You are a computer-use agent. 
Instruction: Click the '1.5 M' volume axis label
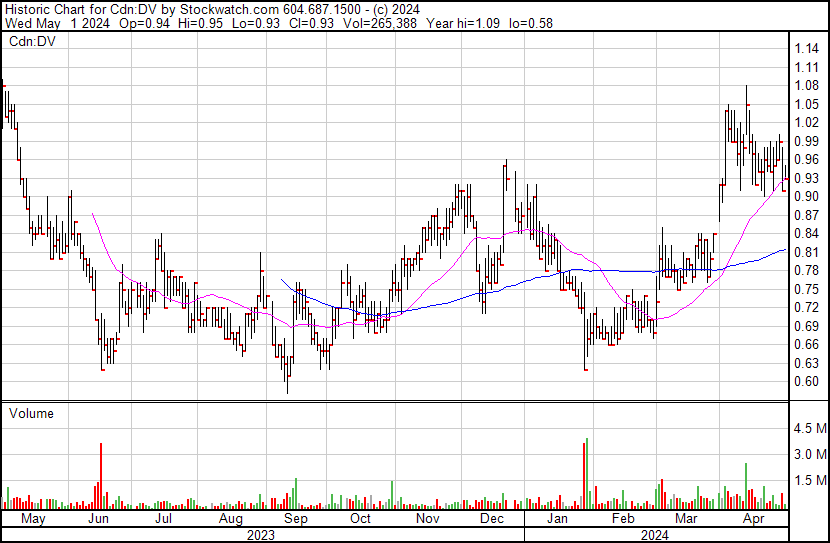tap(810, 480)
